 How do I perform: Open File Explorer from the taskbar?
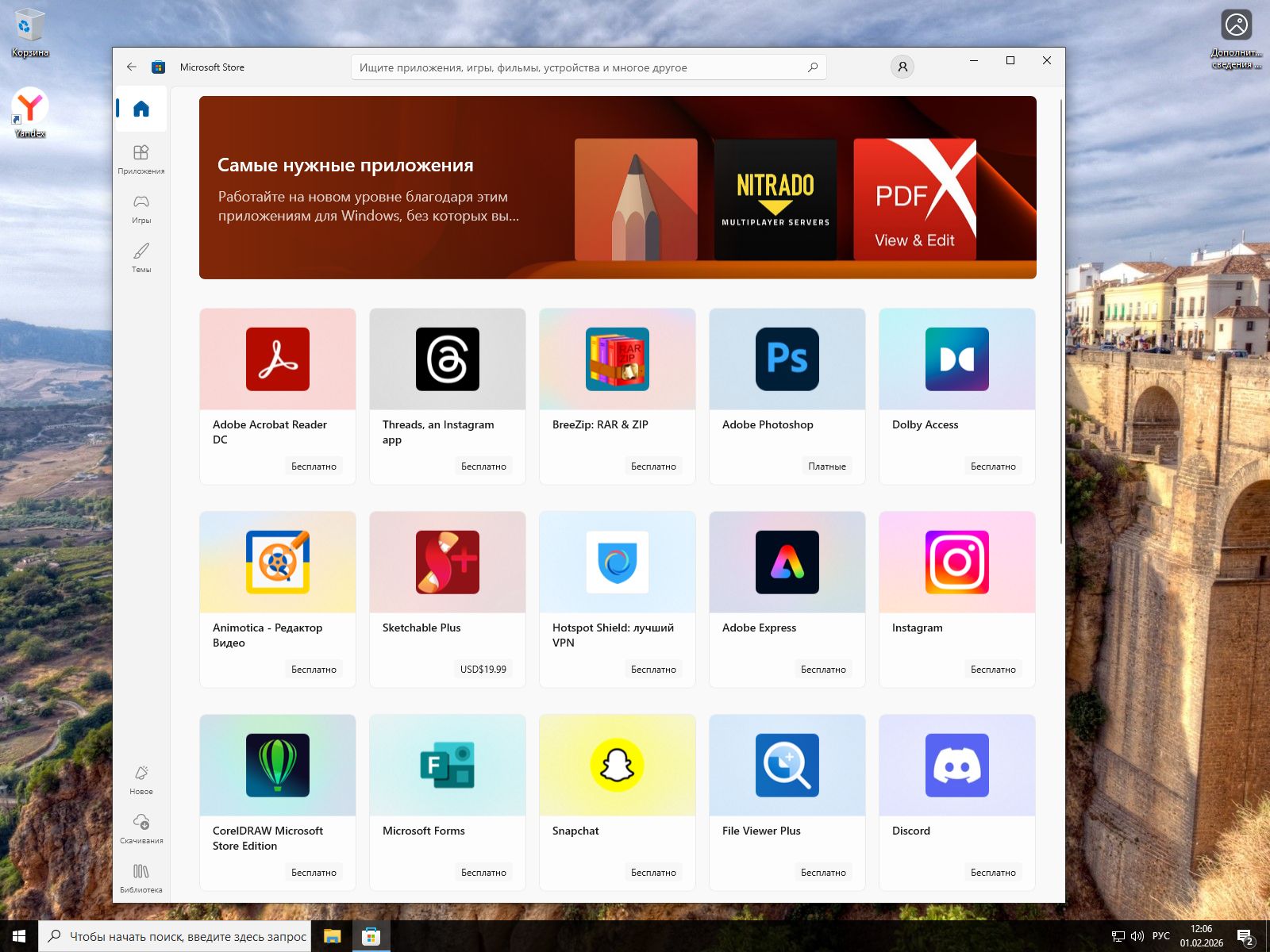(332, 936)
